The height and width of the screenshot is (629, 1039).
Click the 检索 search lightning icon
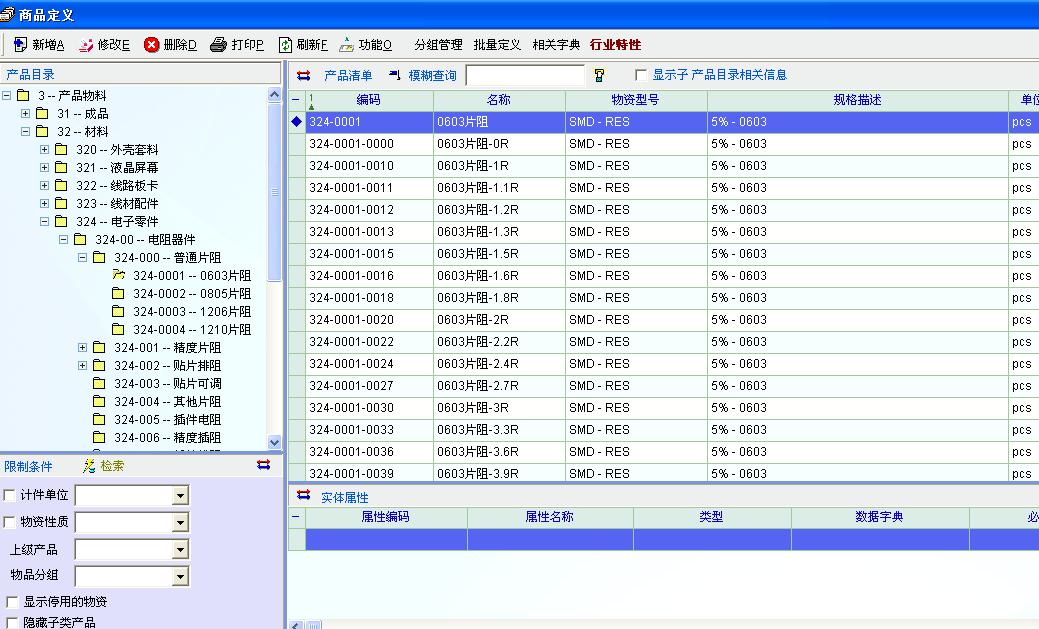91,466
